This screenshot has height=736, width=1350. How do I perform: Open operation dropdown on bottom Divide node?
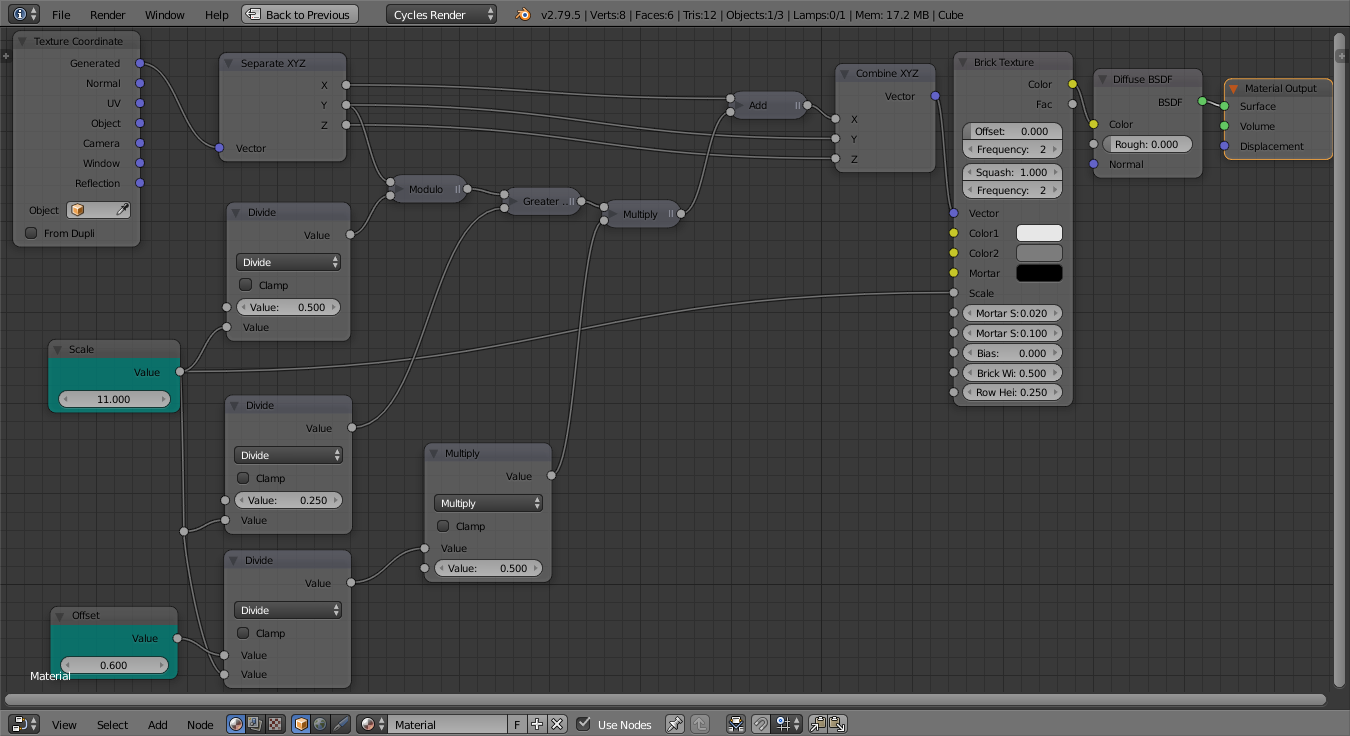[288, 610]
